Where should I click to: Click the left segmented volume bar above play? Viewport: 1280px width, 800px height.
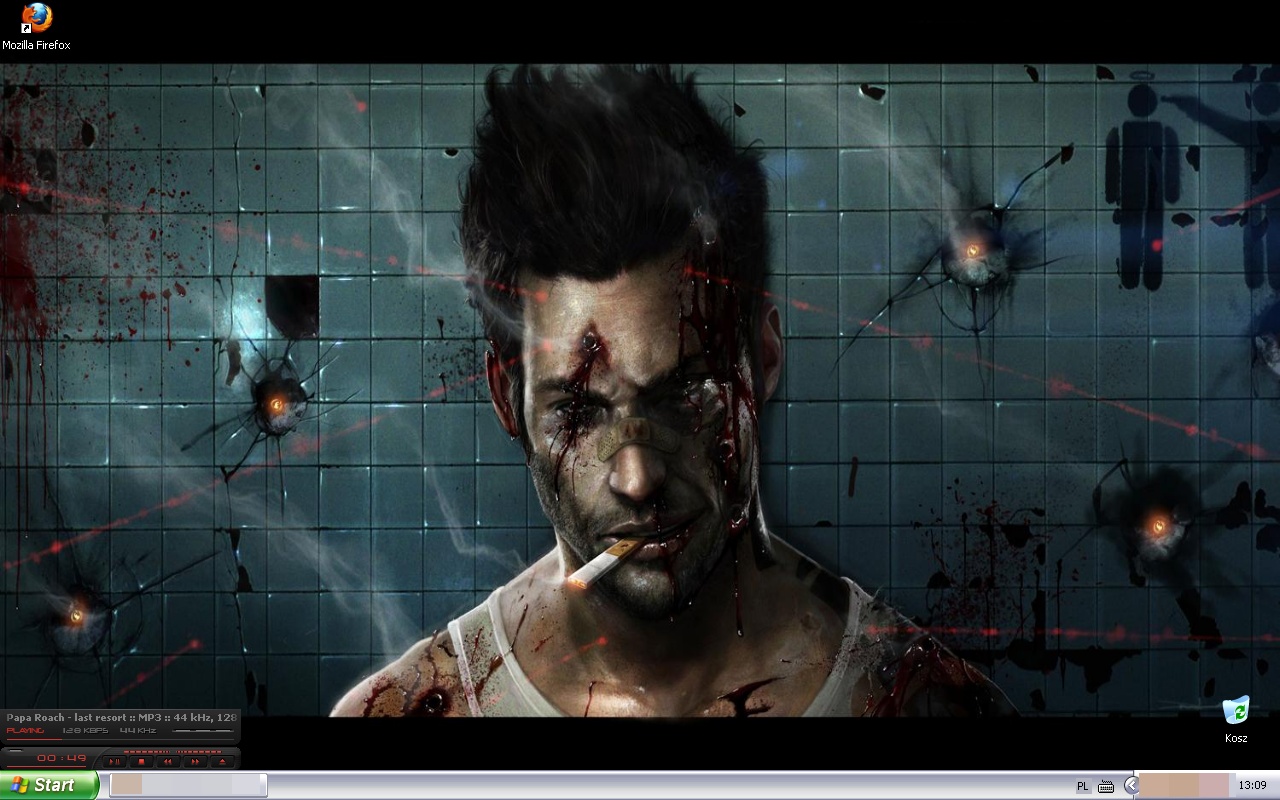[x=145, y=751]
